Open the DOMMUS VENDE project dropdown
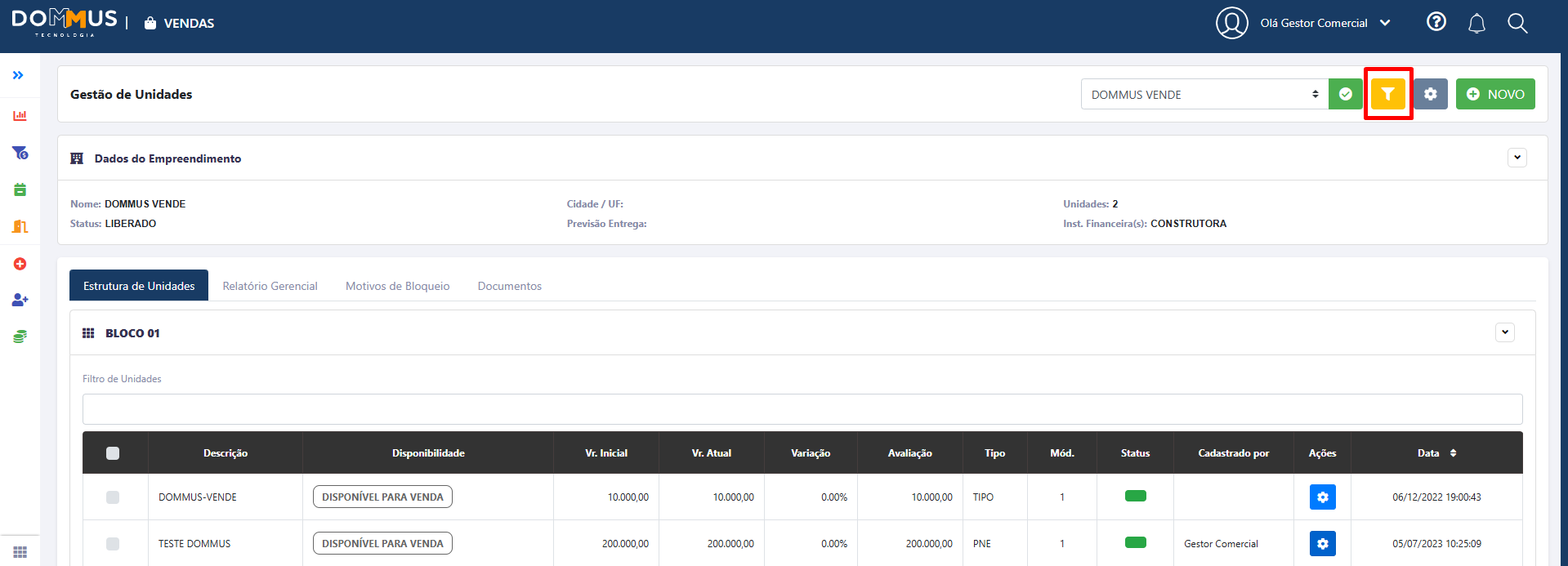The height and width of the screenshot is (566, 1568). coord(1204,94)
